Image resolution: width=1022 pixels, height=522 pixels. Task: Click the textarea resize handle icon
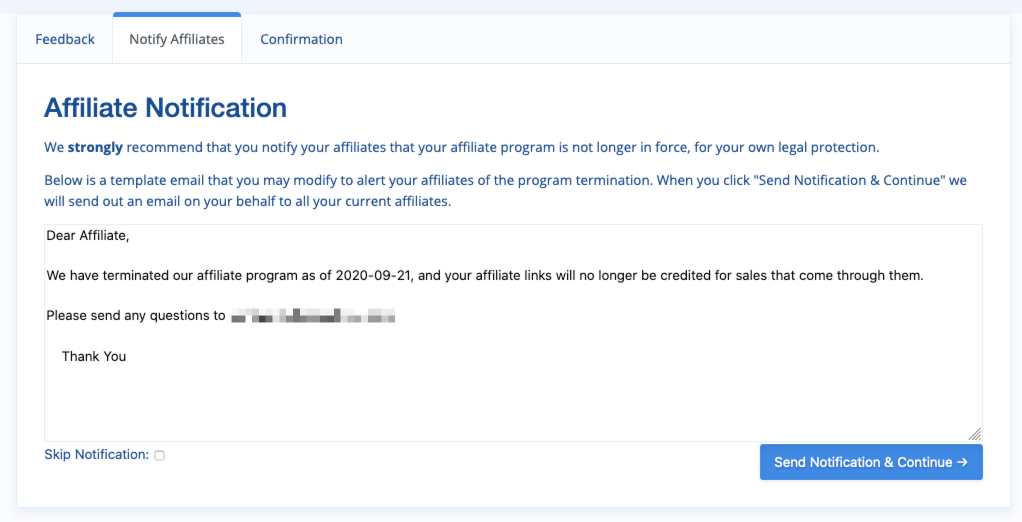point(974,434)
